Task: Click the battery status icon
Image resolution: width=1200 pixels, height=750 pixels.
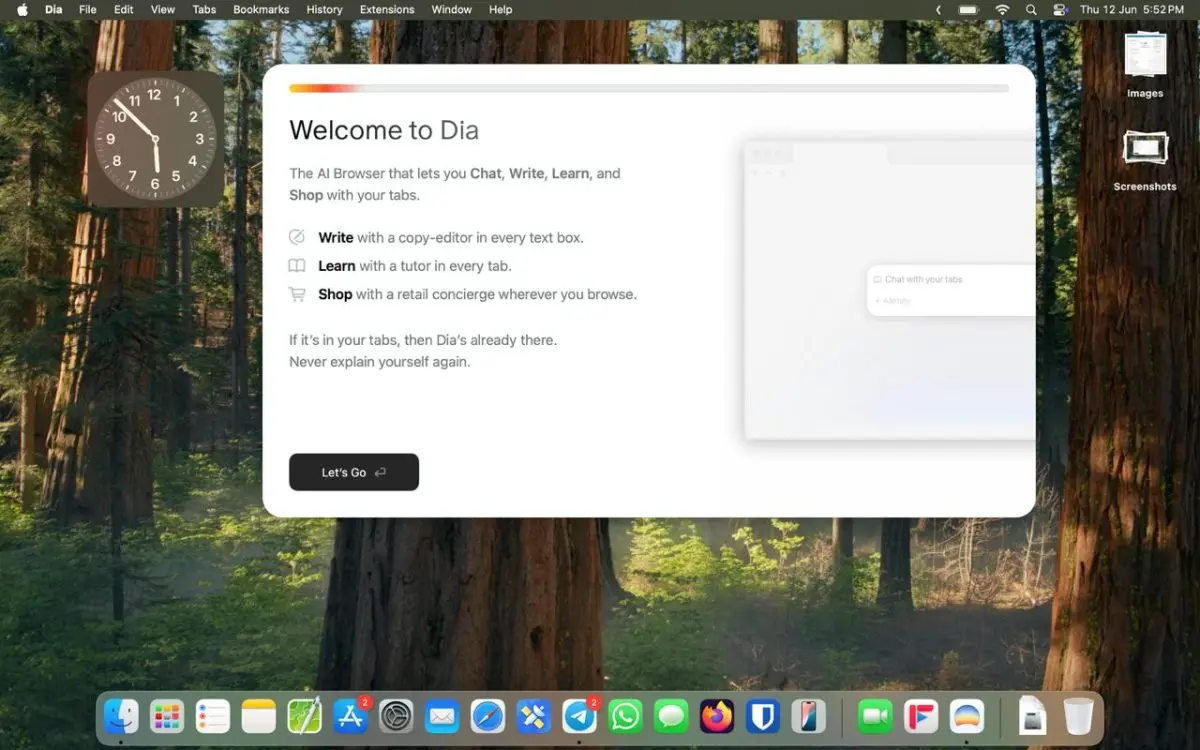Action: pyautogui.click(x=968, y=10)
